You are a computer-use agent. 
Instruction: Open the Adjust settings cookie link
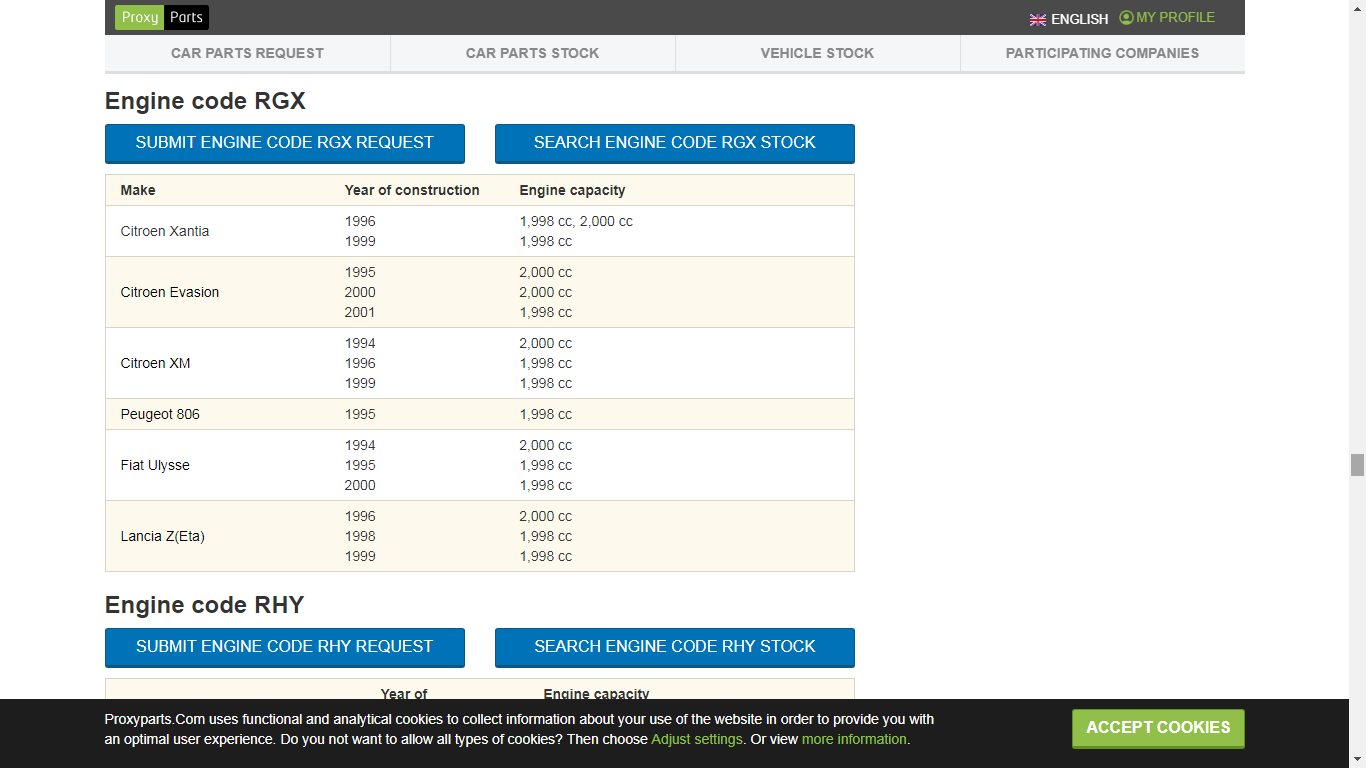[x=697, y=739]
